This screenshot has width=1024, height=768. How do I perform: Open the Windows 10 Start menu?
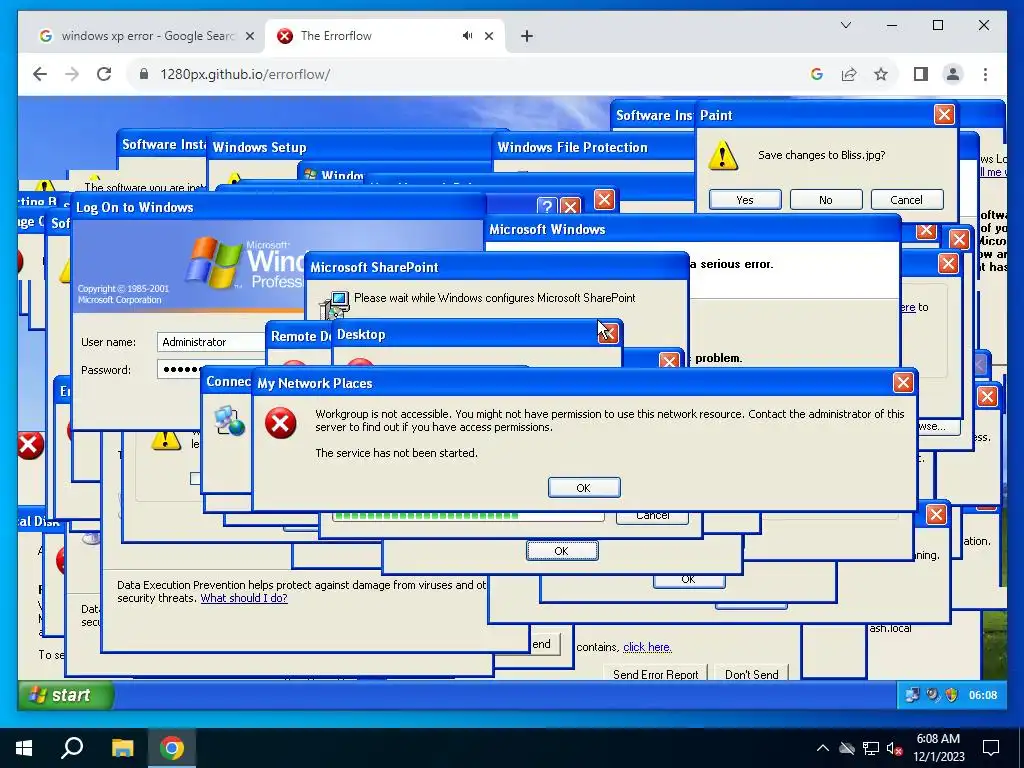click(24, 748)
